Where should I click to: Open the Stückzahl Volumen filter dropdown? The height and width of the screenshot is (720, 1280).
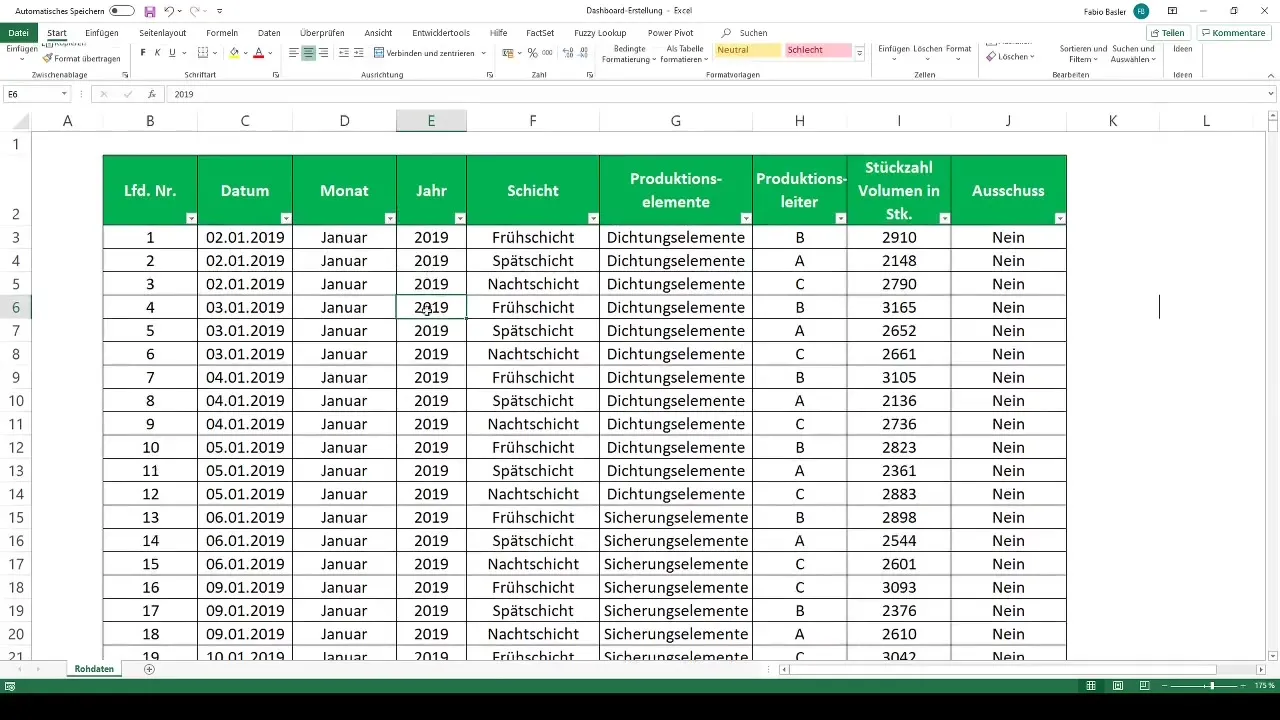[x=944, y=218]
